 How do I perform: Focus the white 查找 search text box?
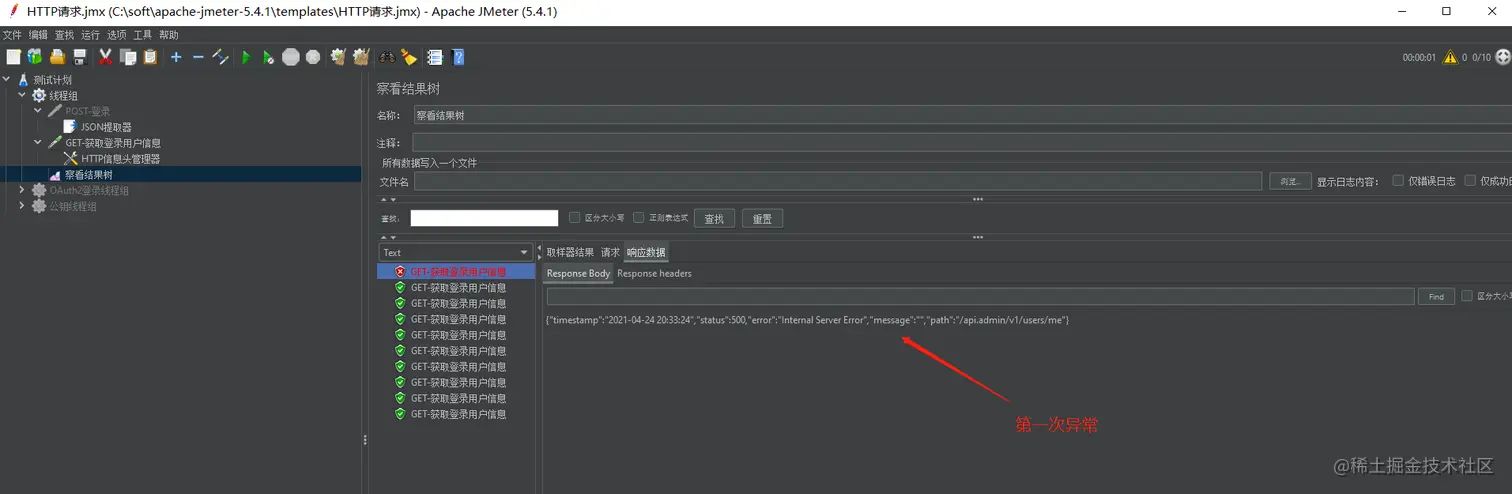pos(484,218)
